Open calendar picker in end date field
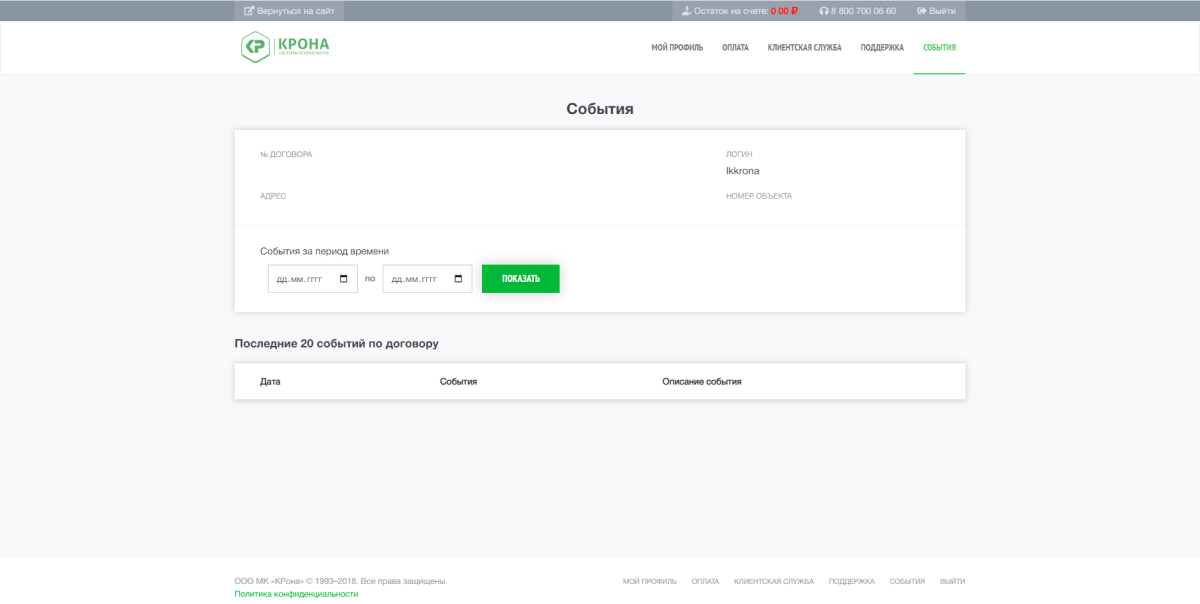Image resolution: width=1200 pixels, height=604 pixels. point(459,279)
